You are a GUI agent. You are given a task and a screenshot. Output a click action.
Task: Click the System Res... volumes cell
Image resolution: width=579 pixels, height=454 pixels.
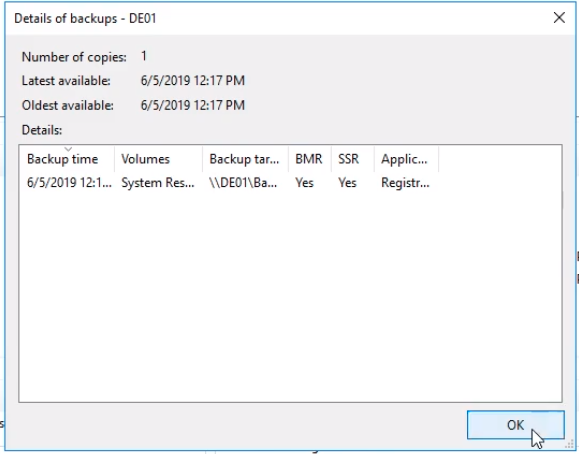[x=158, y=183]
